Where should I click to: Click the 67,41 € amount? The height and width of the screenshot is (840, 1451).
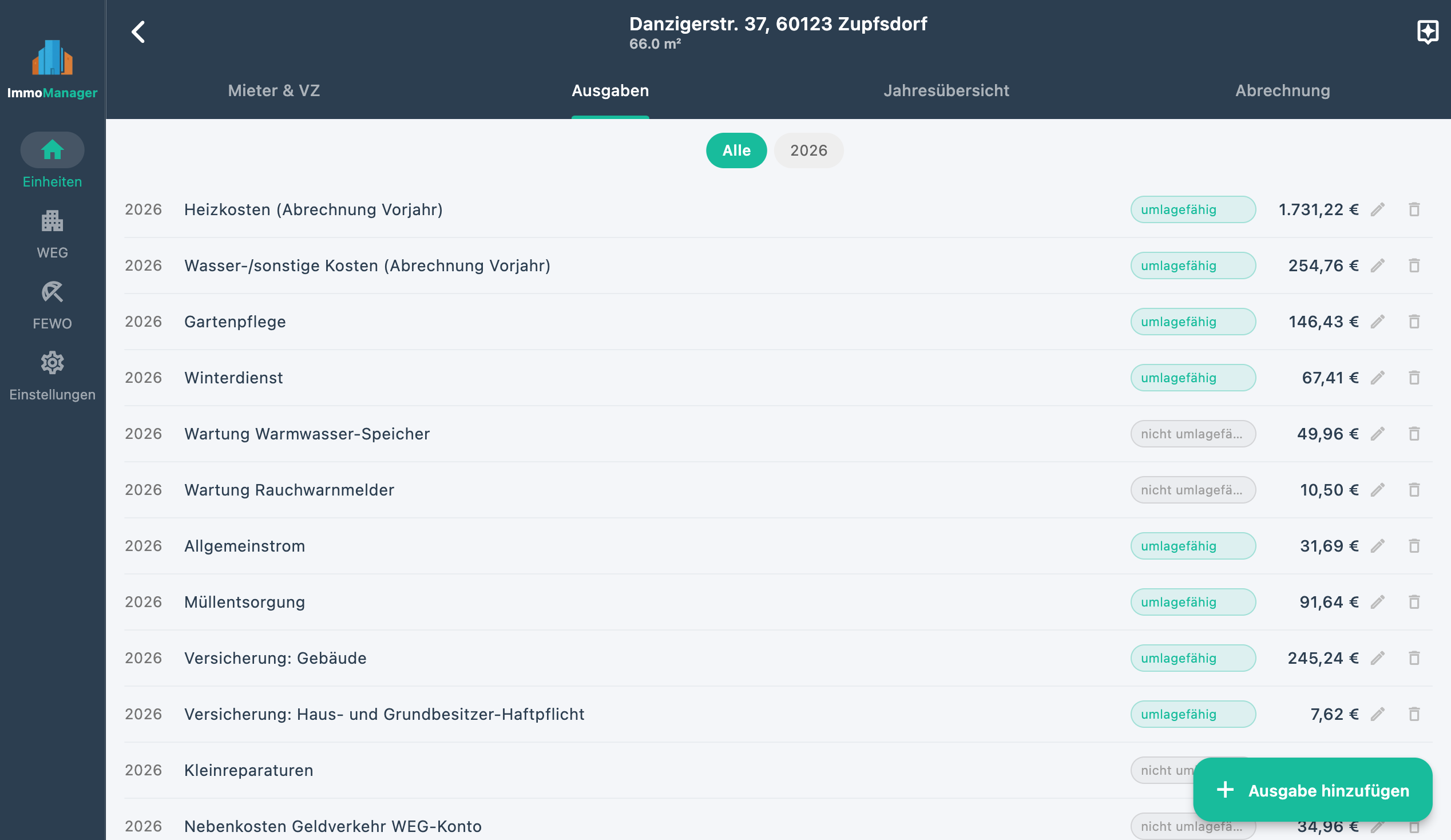pos(1330,378)
